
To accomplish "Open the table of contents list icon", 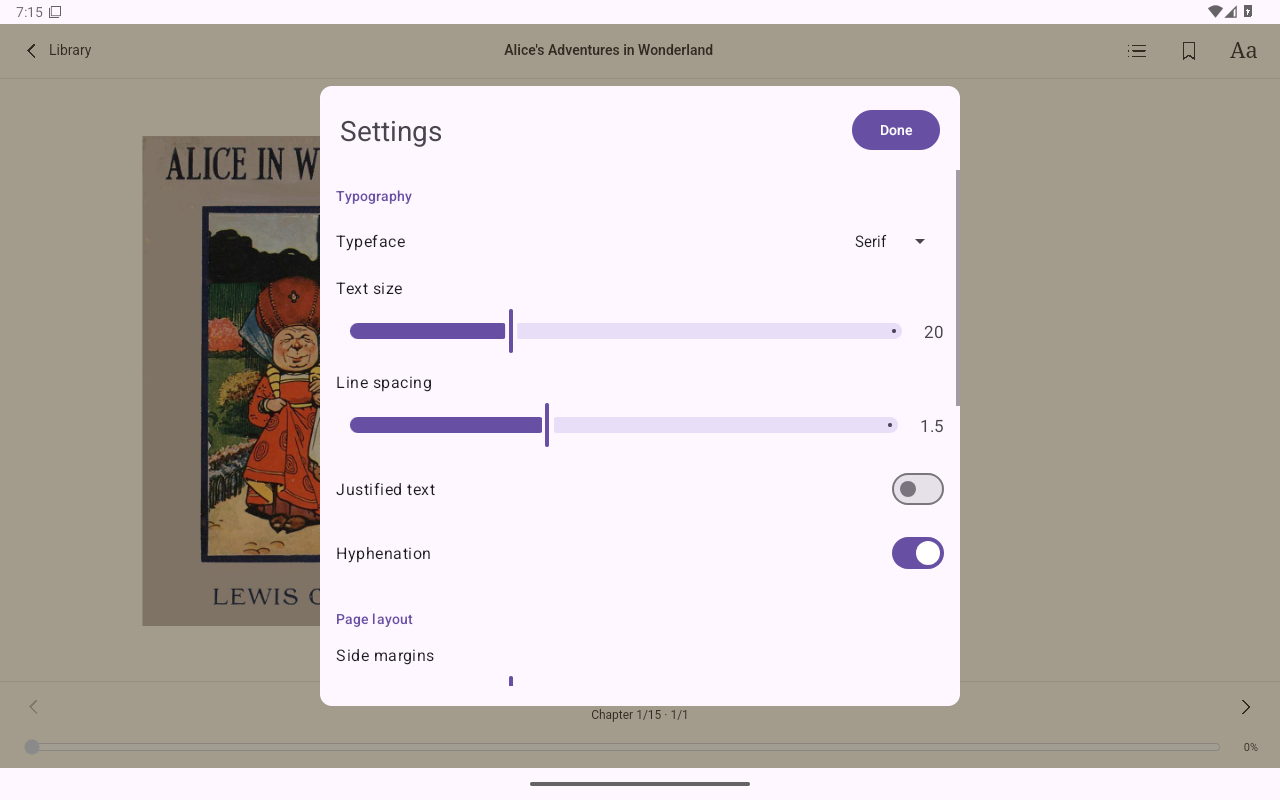I will click(x=1137, y=50).
